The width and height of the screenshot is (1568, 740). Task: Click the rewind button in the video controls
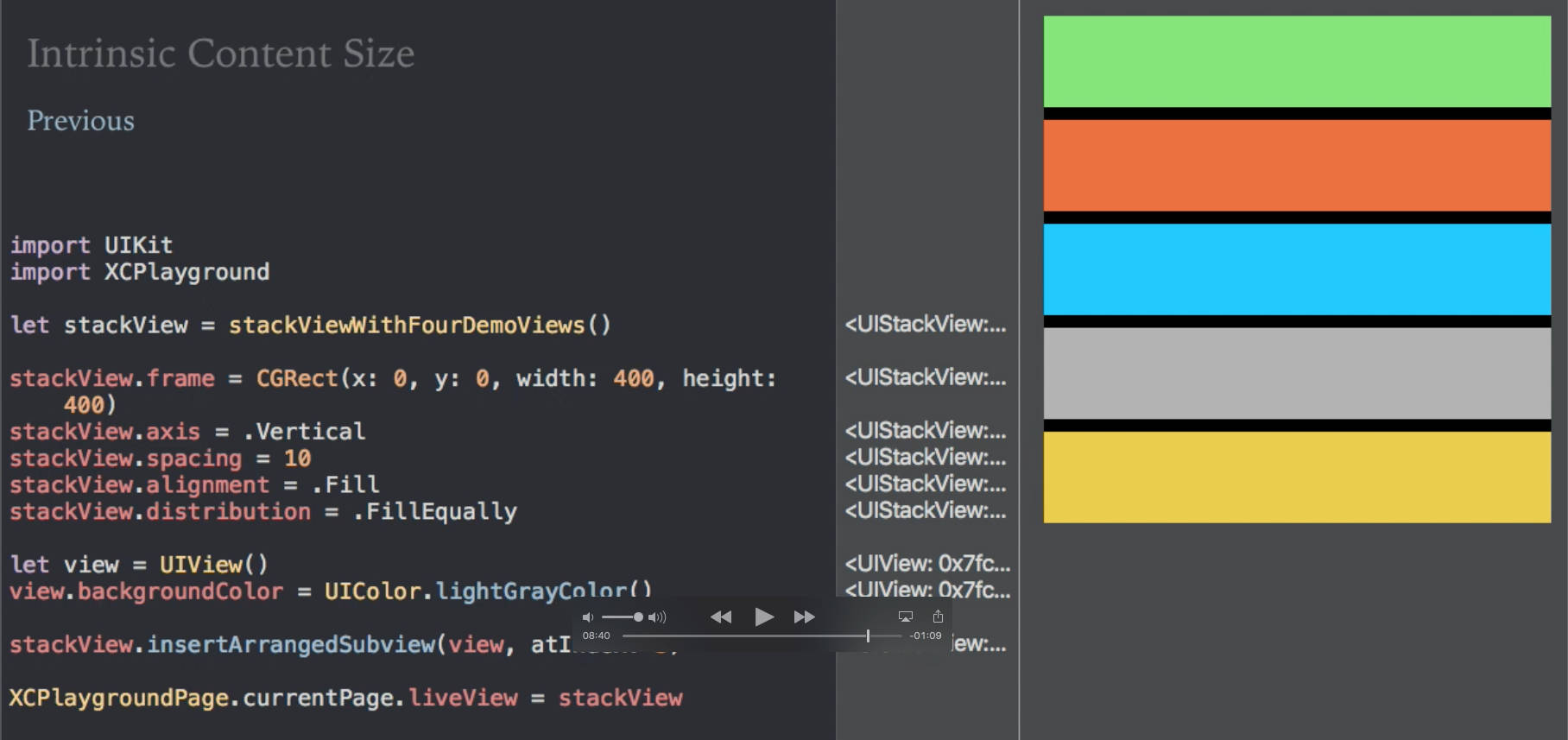pos(721,617)
